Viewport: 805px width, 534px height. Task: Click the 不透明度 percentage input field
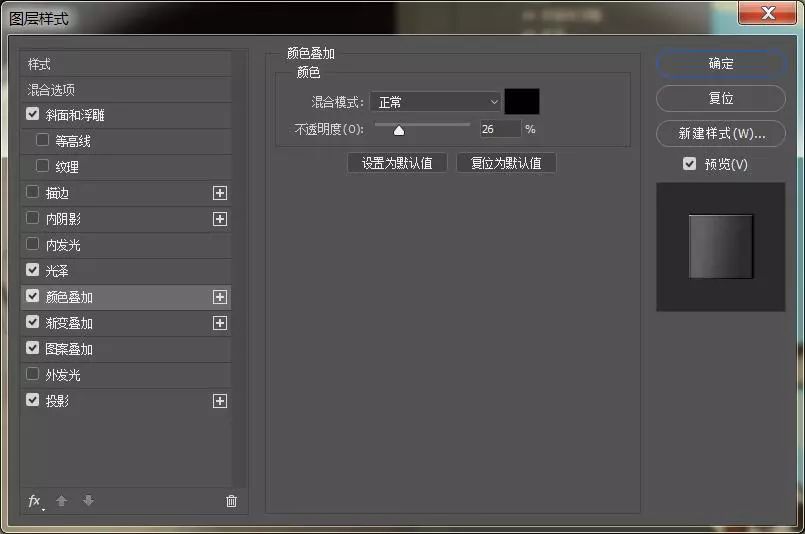point(499,129)
